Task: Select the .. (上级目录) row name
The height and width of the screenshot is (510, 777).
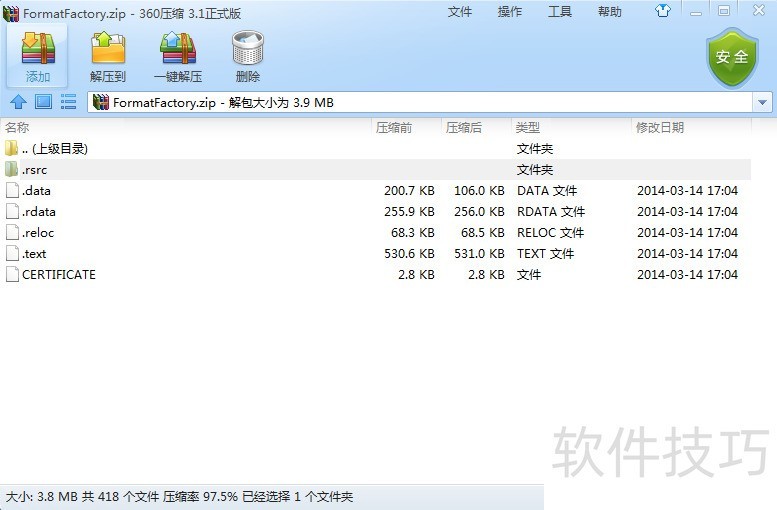Action: click(55, 149)
